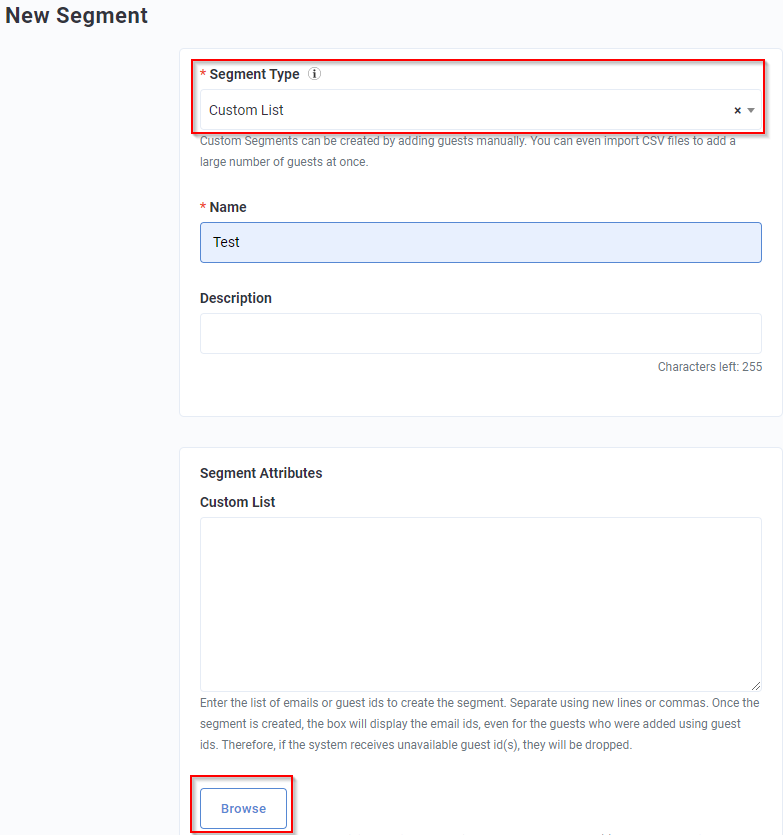Click the resize grip on the Custom List box

(x=757, y=686)
